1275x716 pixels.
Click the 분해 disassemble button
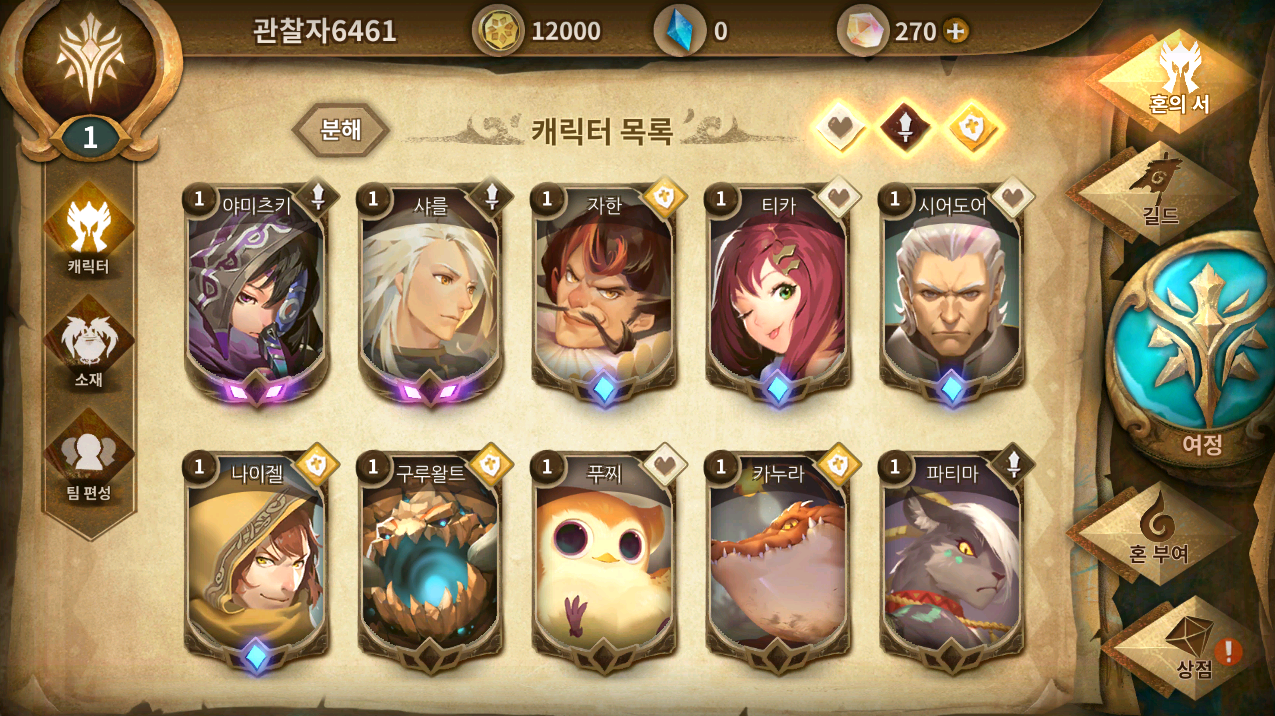(x=341, y=130)
